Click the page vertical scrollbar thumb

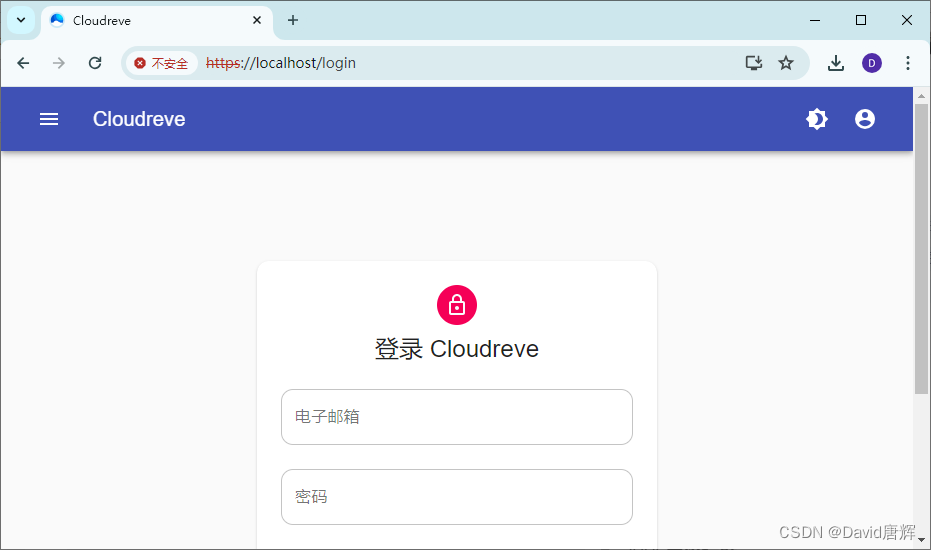click(x=921, y=249)
